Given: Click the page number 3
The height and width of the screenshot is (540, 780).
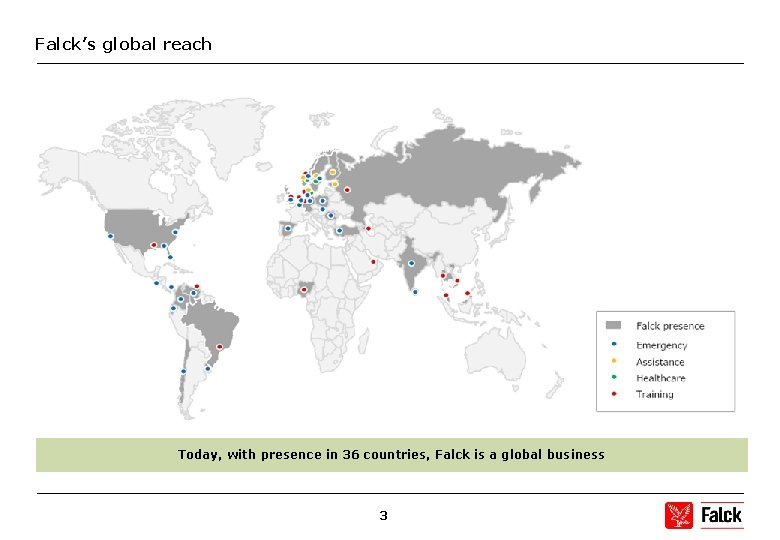Looking at the screenshot, I should tap(383, 515).
